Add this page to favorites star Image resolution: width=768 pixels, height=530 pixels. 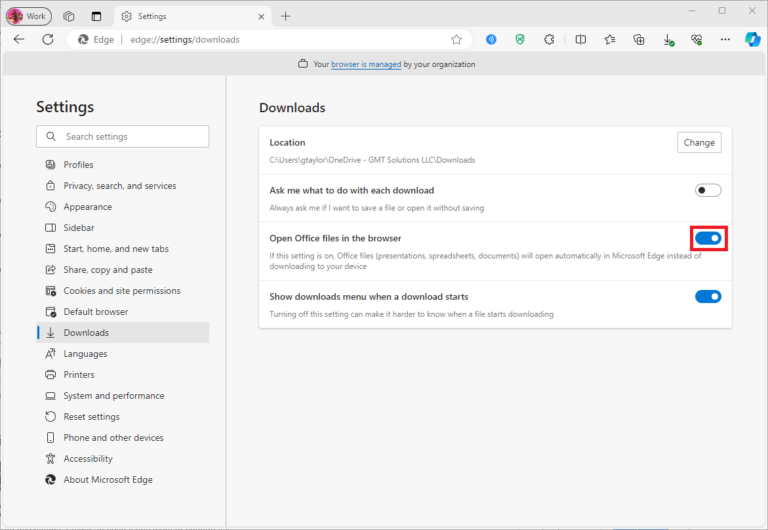click(456, 40)
